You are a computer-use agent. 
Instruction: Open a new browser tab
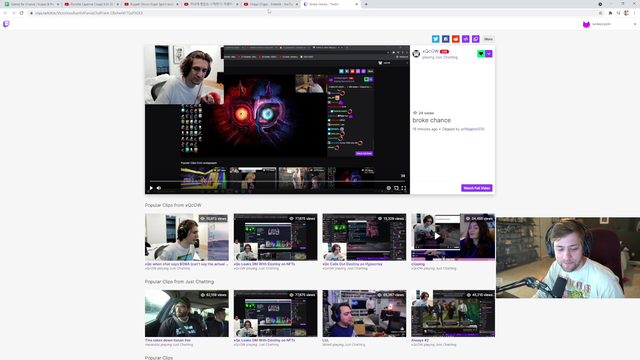pos(366,4)
